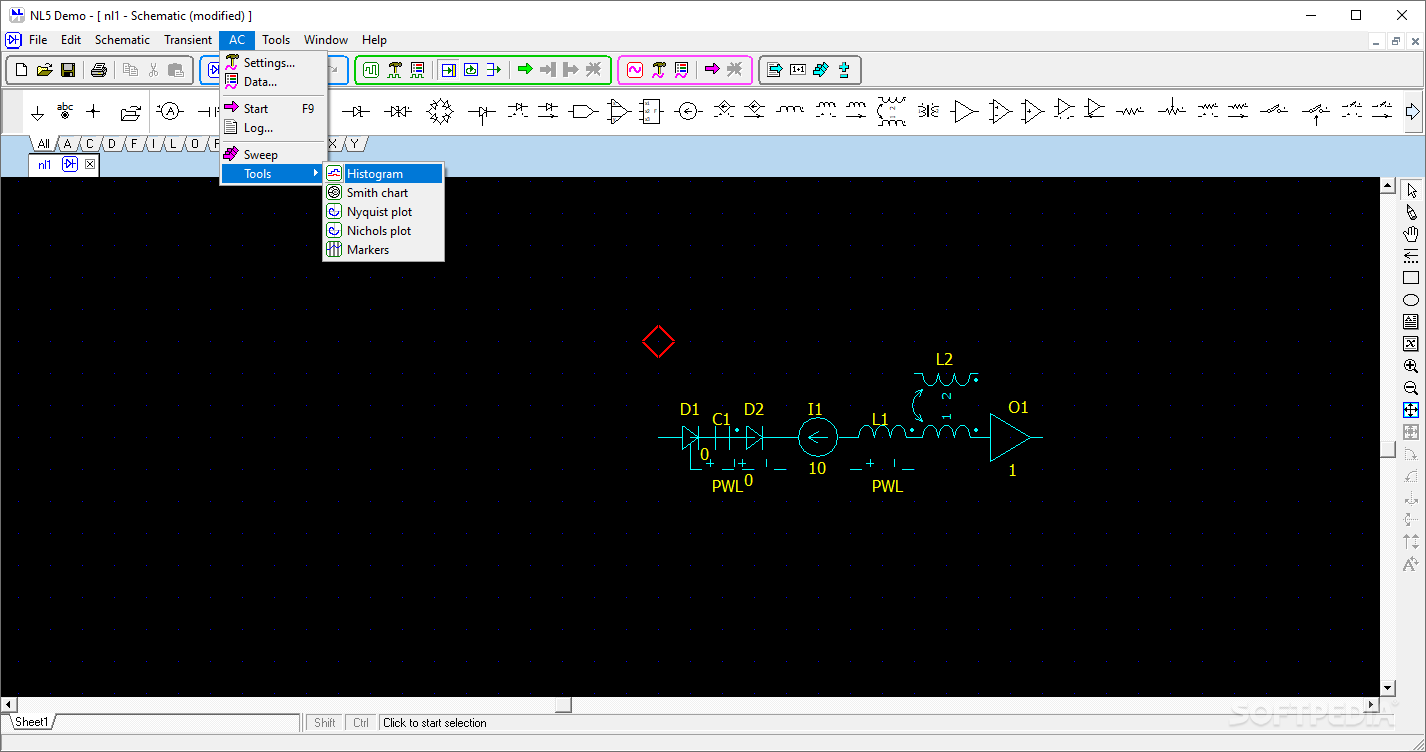Screen dimensions: 1426x752
Task: Click the Shift status indicator
Action: click(324, 723)
